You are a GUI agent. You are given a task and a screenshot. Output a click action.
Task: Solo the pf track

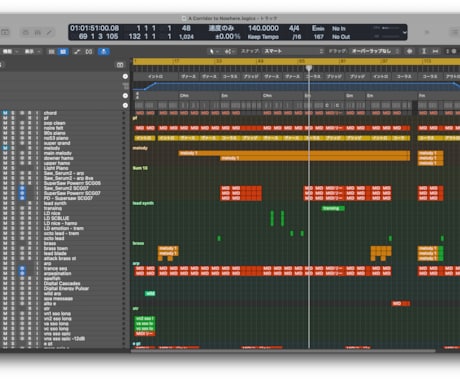[13, 118]
